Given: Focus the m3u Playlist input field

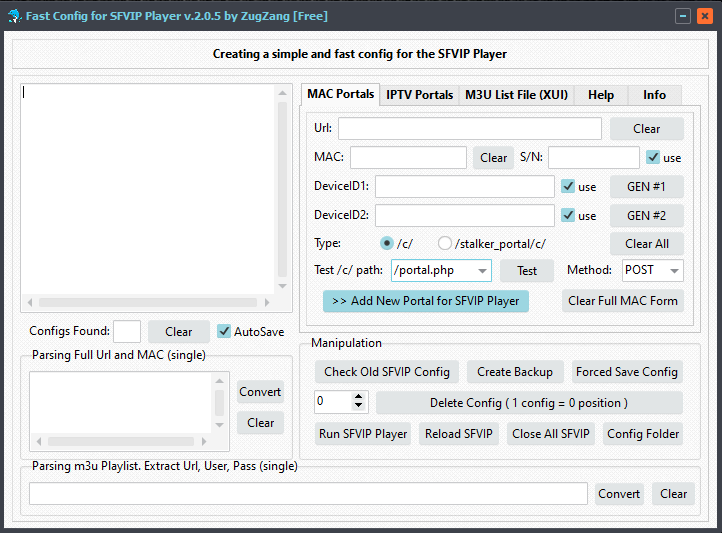Looking at the screenshot, I should pyautogui.click(x=309, y=493).
